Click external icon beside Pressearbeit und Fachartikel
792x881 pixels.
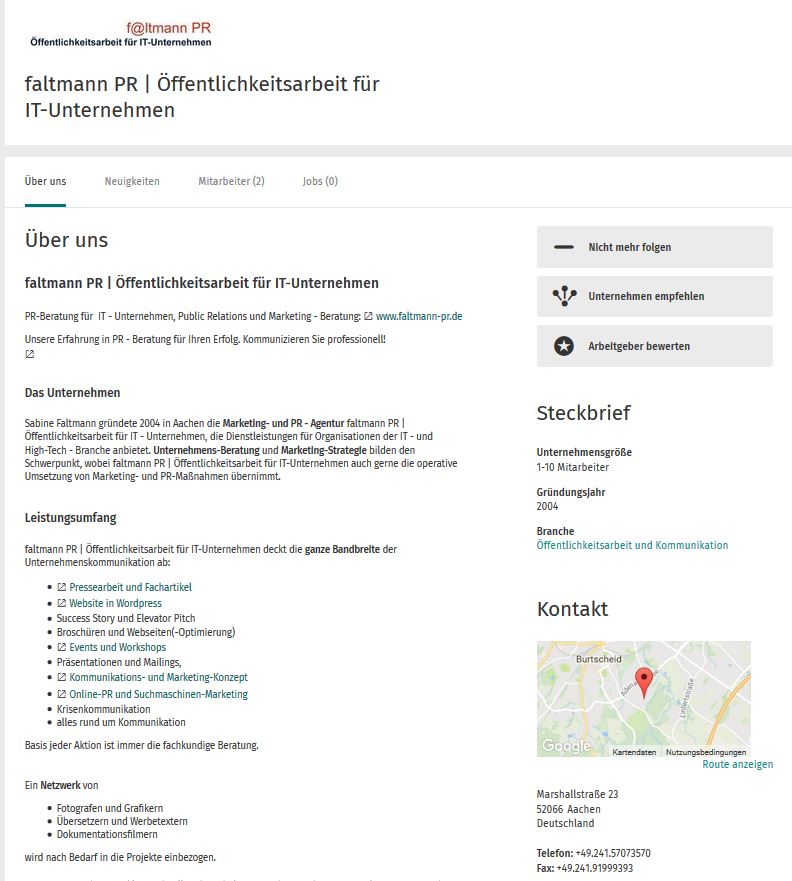coord(62,587)
